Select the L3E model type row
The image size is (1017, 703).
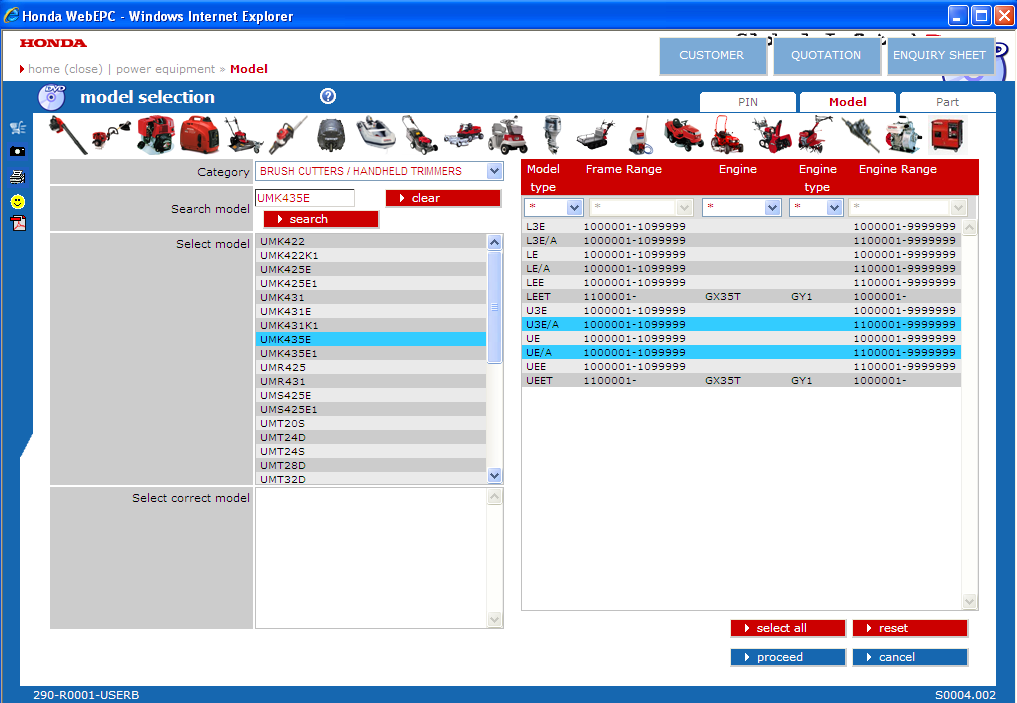coord(741,226)
